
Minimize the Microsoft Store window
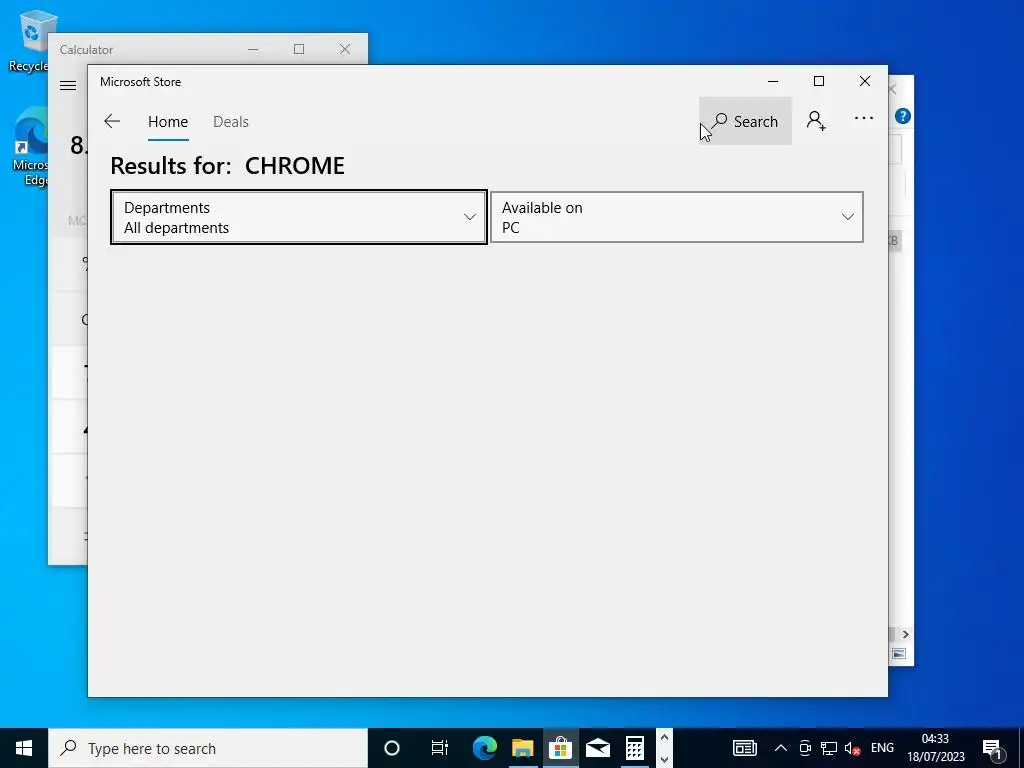point(773,81)
